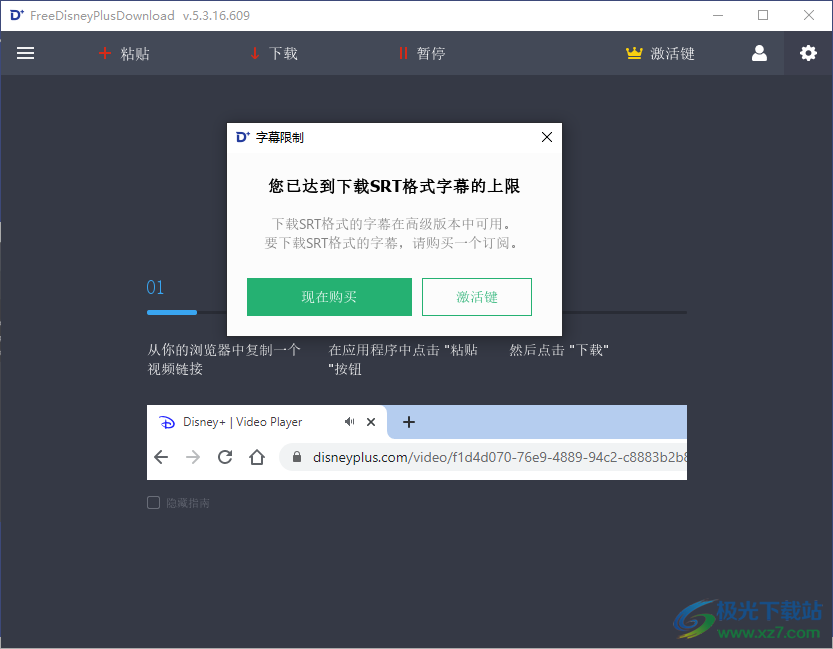Click the browser reload icon in guide

225,457
